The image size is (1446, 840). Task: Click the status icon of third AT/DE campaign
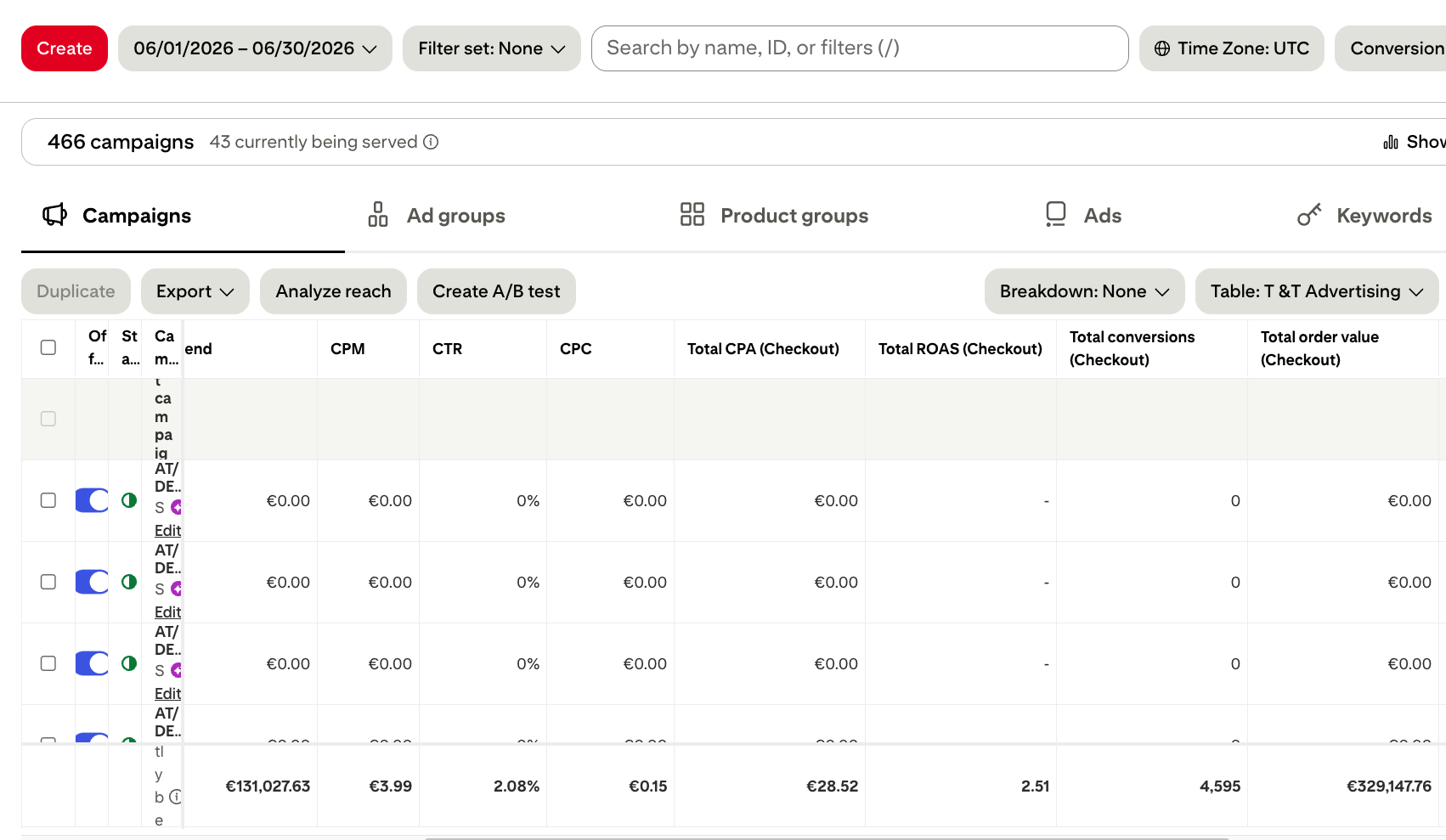click(x=129, y=663)
